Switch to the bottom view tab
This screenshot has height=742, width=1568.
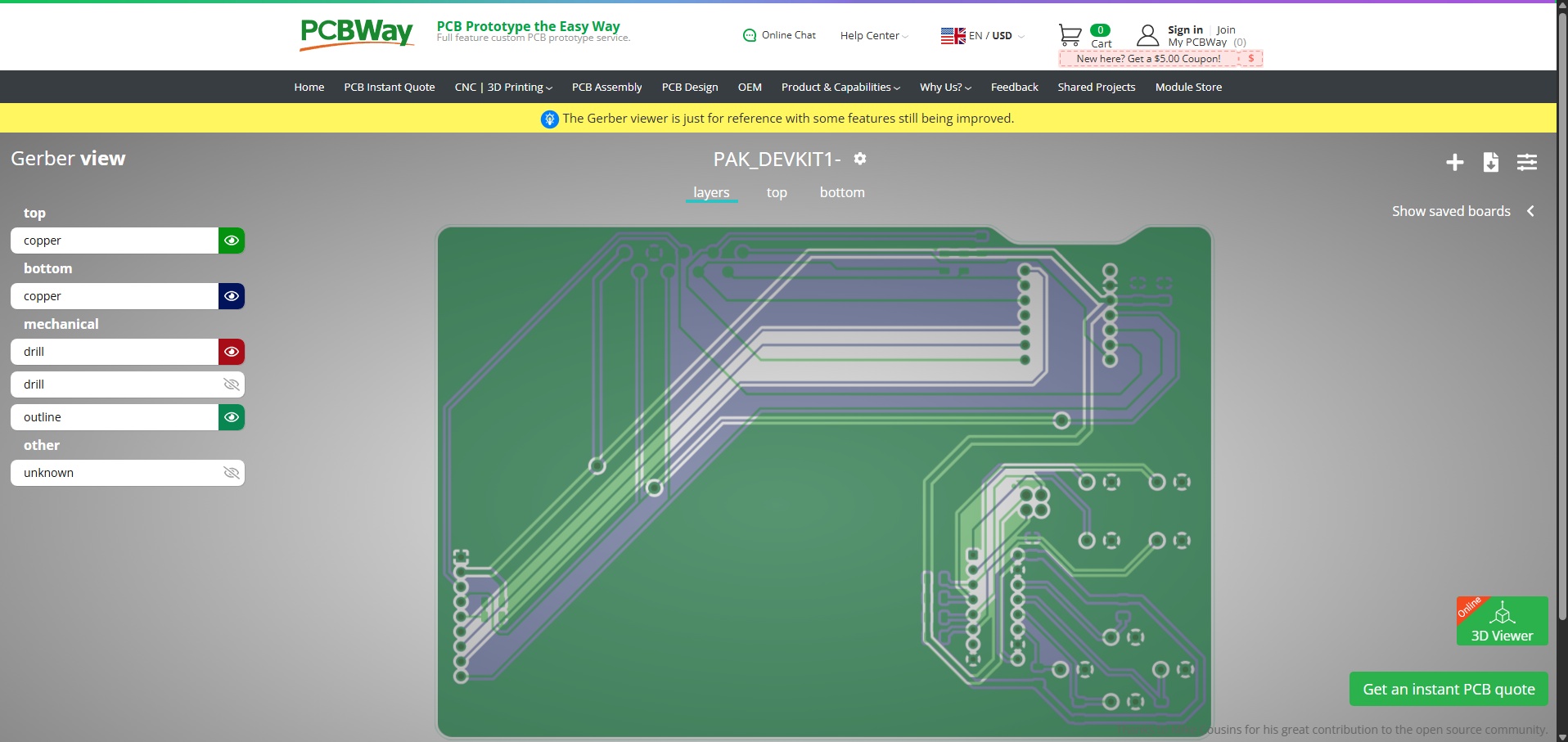842,193
